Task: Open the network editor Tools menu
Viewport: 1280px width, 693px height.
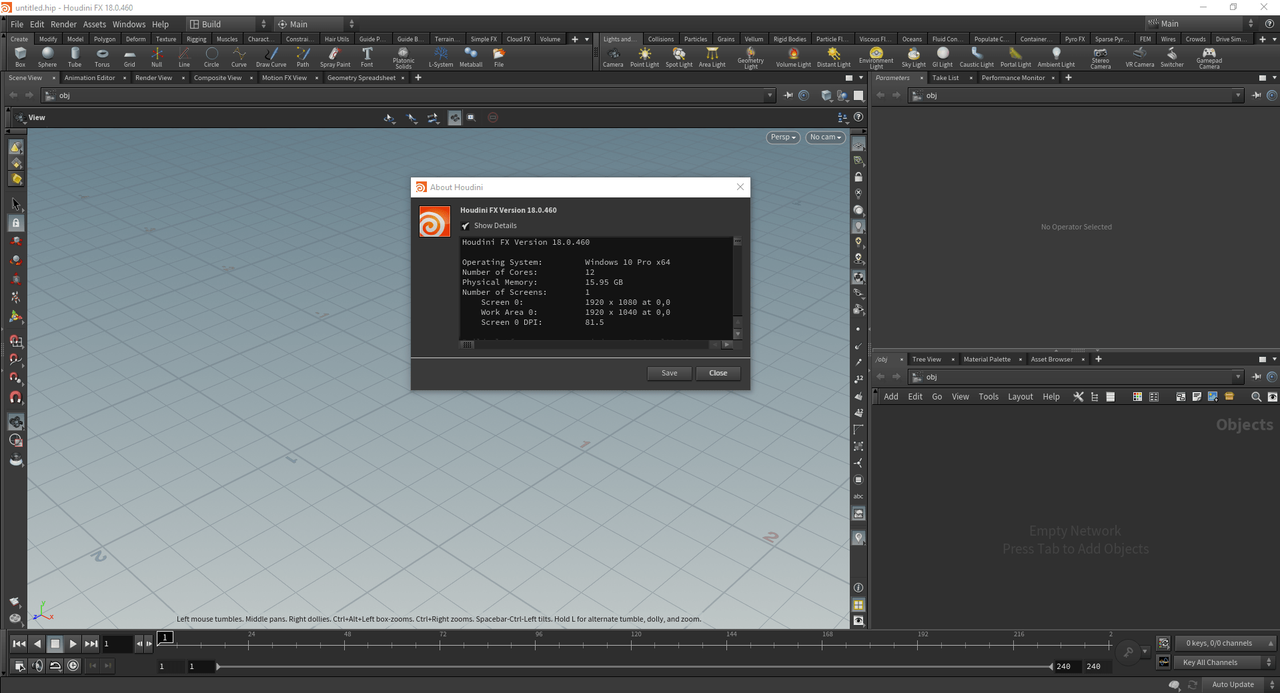Action: tap(988, 397)
